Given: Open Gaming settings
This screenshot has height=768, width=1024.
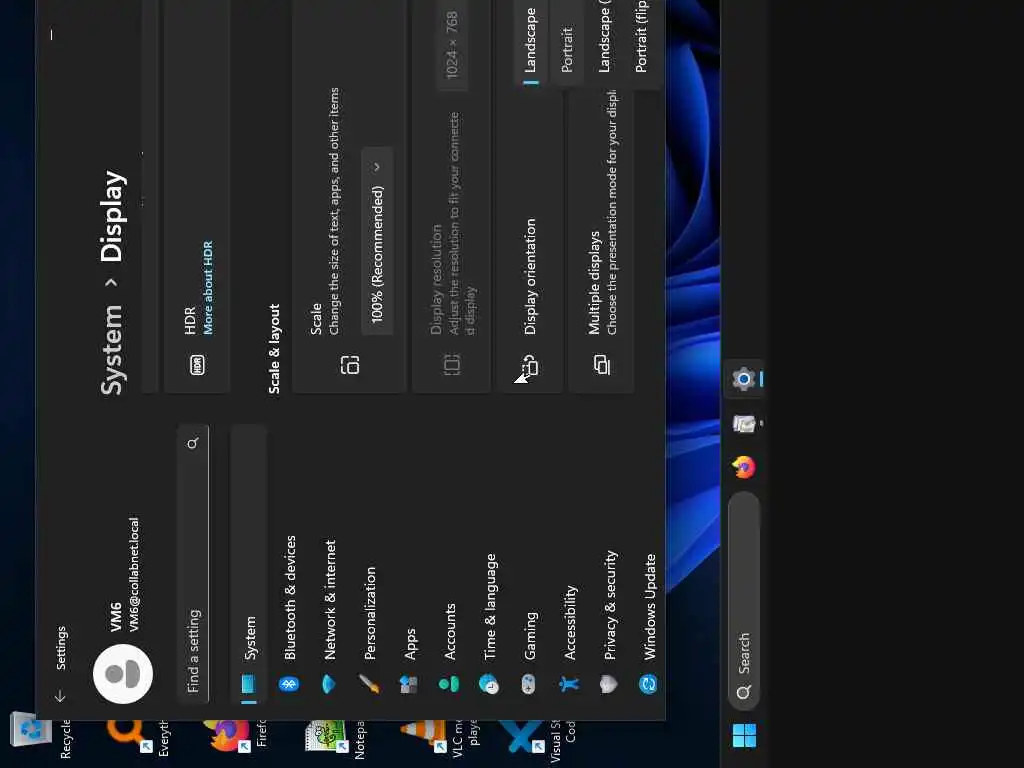Looking at the screenshot, I should (x=529, y=565).
